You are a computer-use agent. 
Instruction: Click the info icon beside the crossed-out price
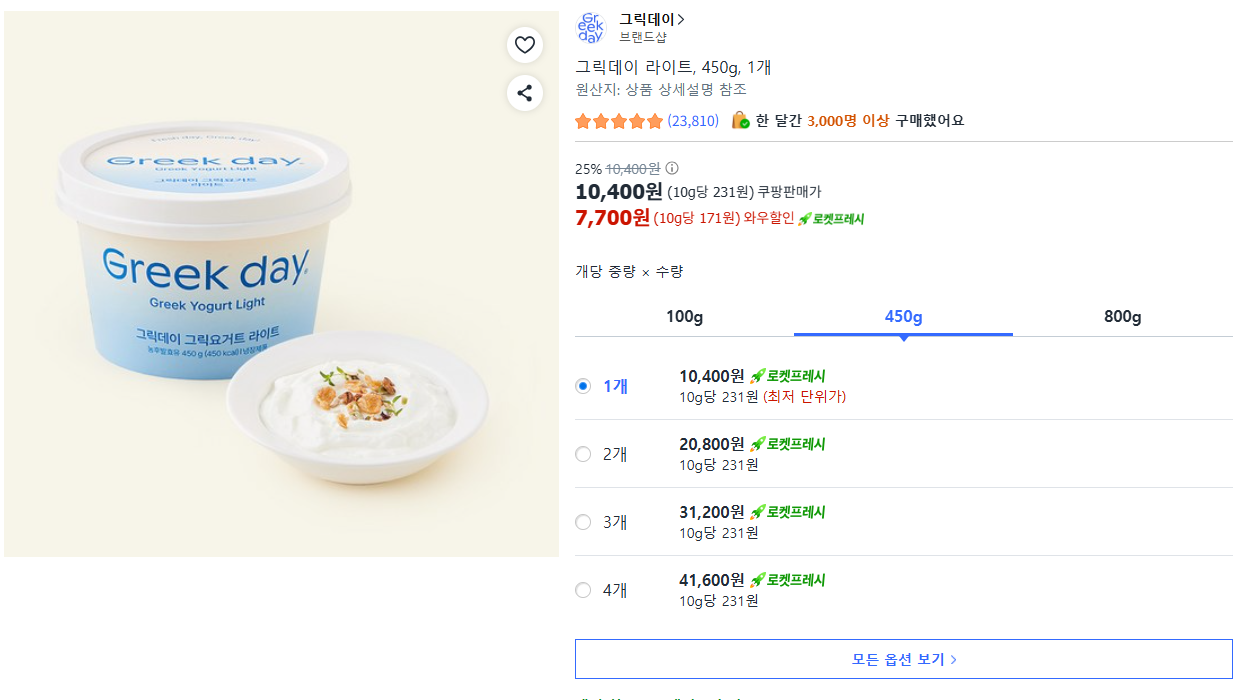point(672,169)
